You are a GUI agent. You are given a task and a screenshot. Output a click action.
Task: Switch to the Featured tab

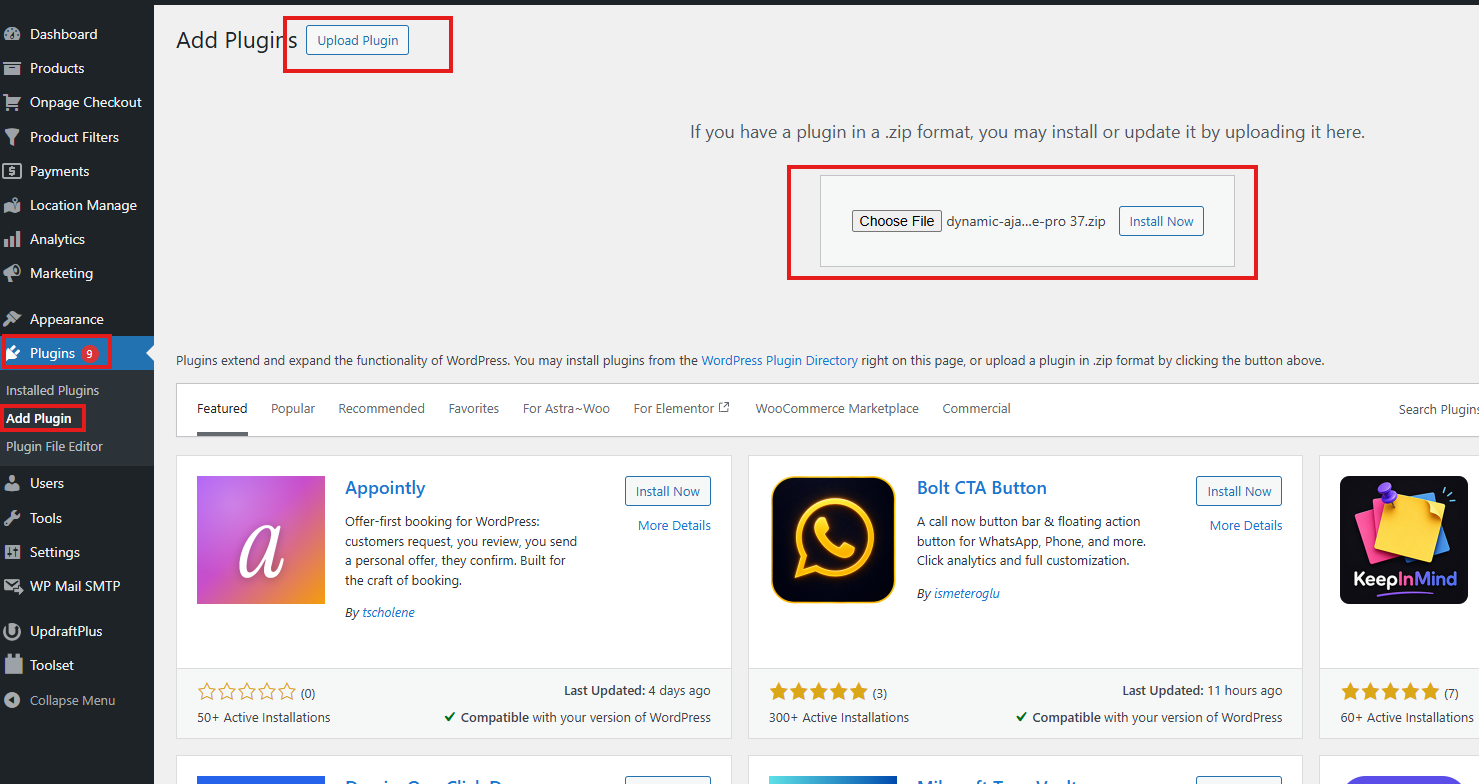click(x=222, y=408)
